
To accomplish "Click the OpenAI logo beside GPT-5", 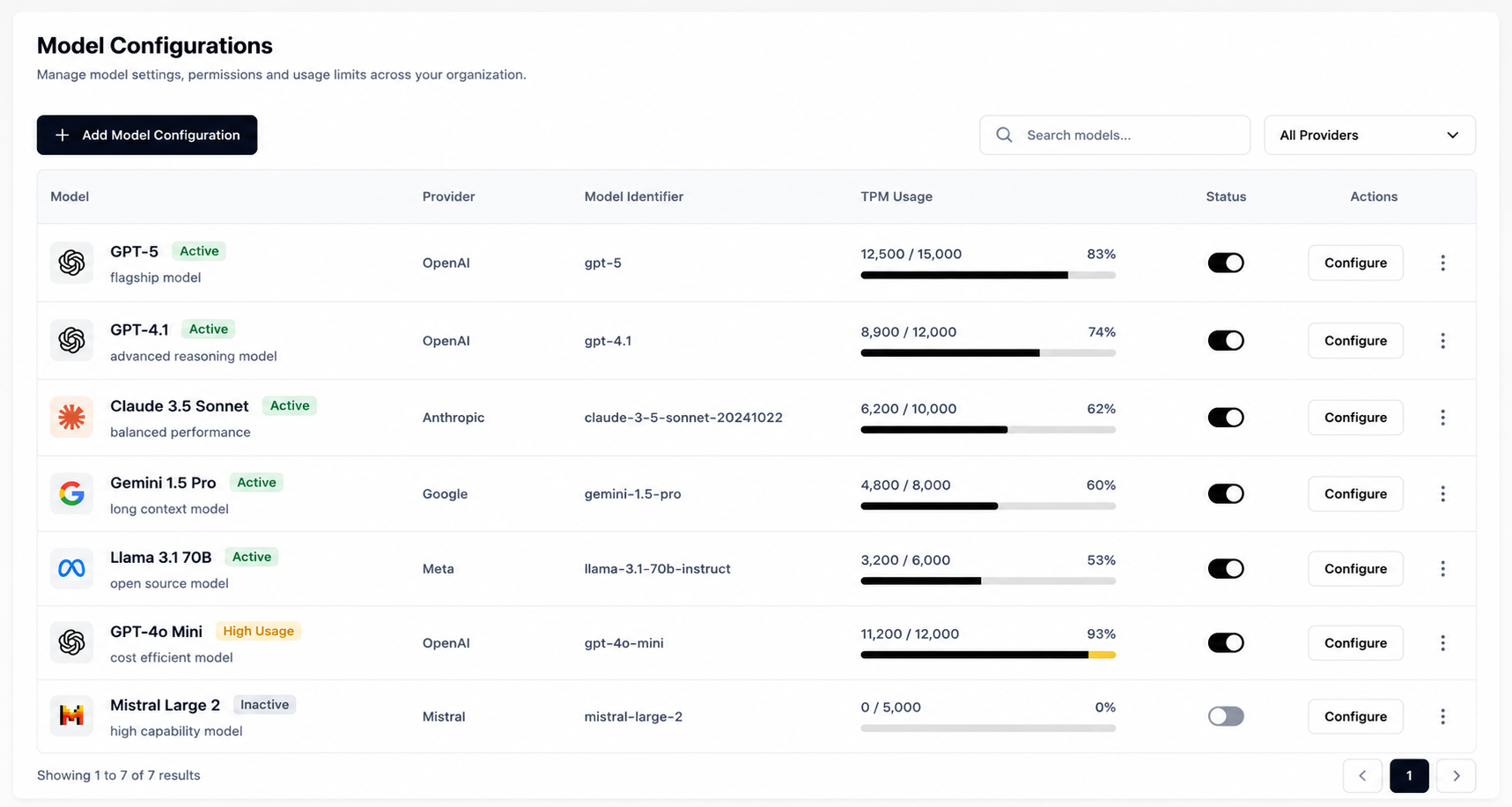I will point(71,263).
